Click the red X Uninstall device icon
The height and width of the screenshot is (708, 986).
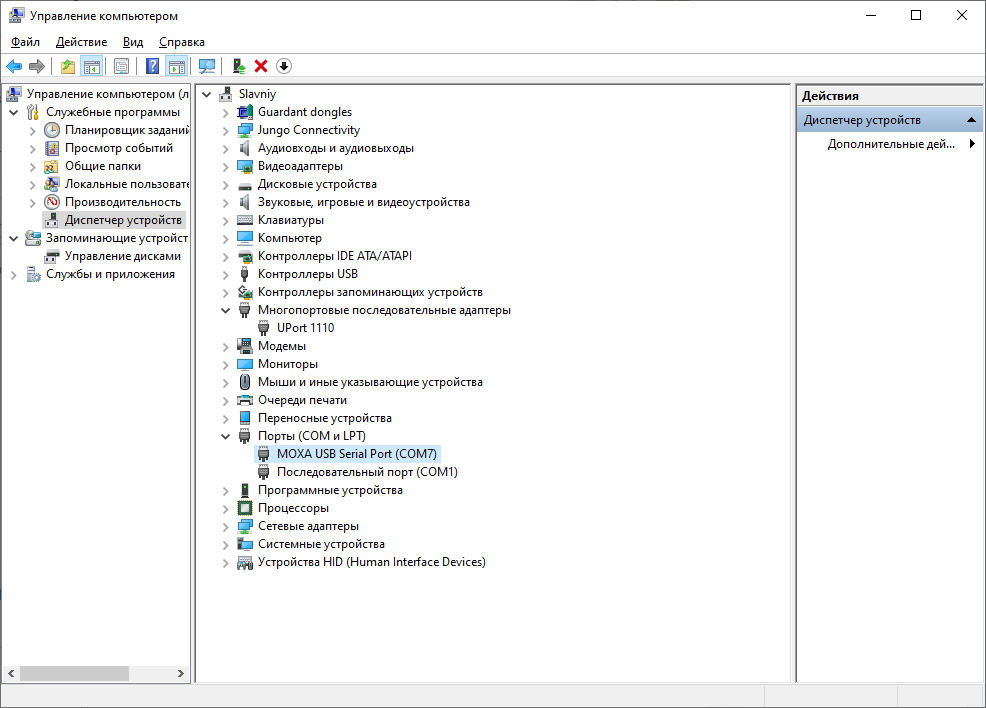pos(261,66)
